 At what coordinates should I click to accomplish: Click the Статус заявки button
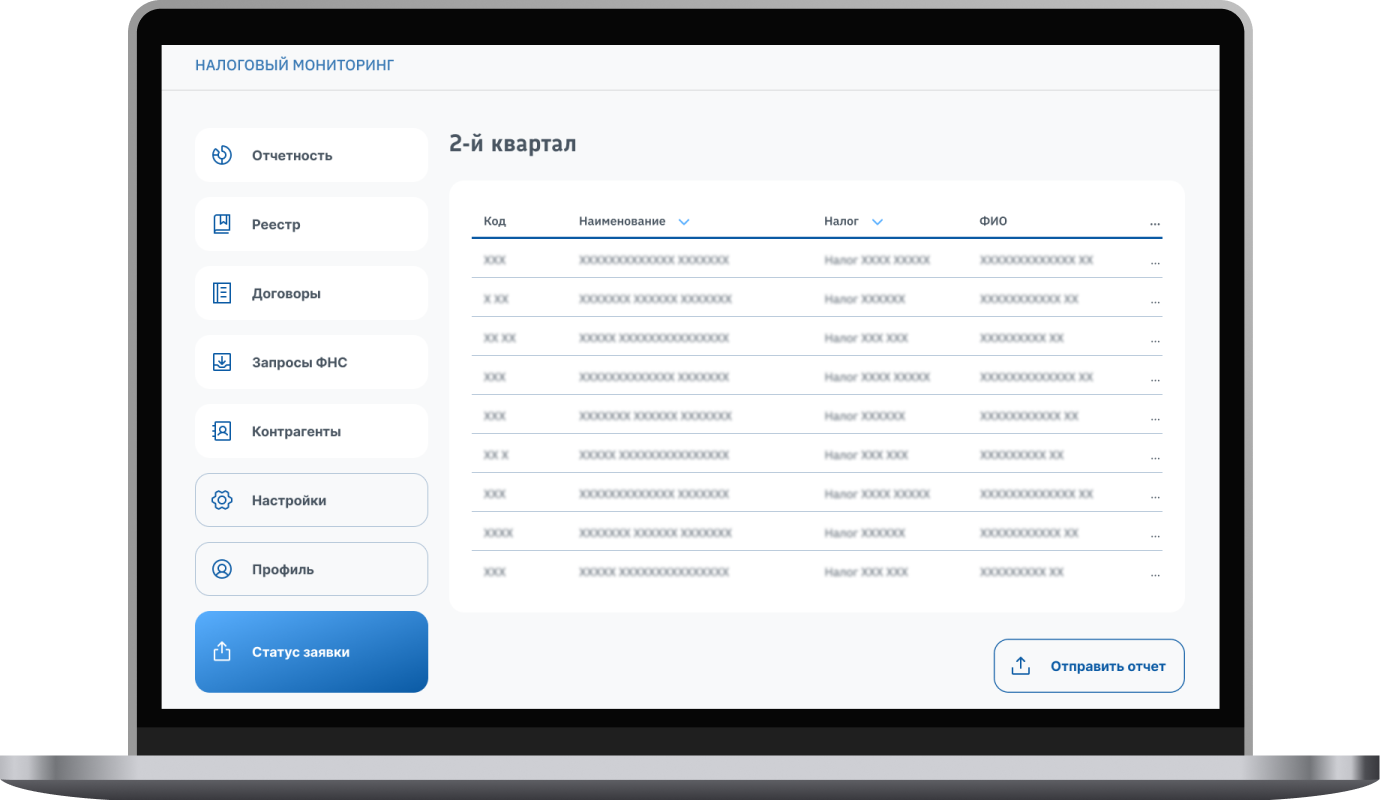(x=311, y=652)
